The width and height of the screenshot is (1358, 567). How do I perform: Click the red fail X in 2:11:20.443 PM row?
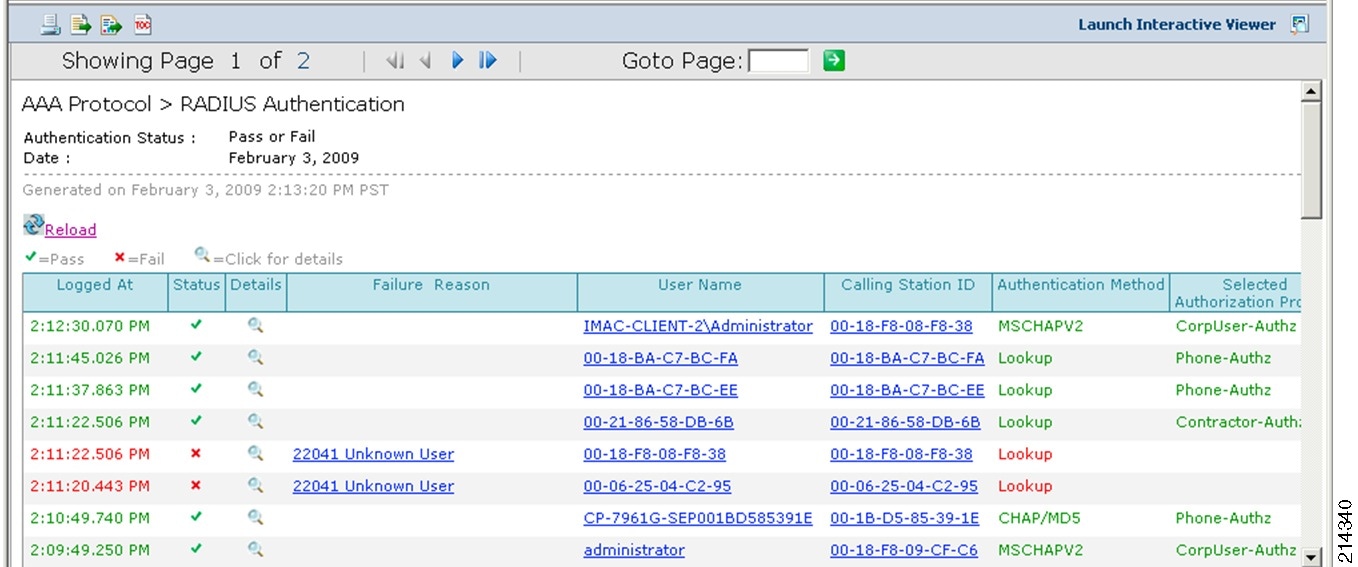195,485
